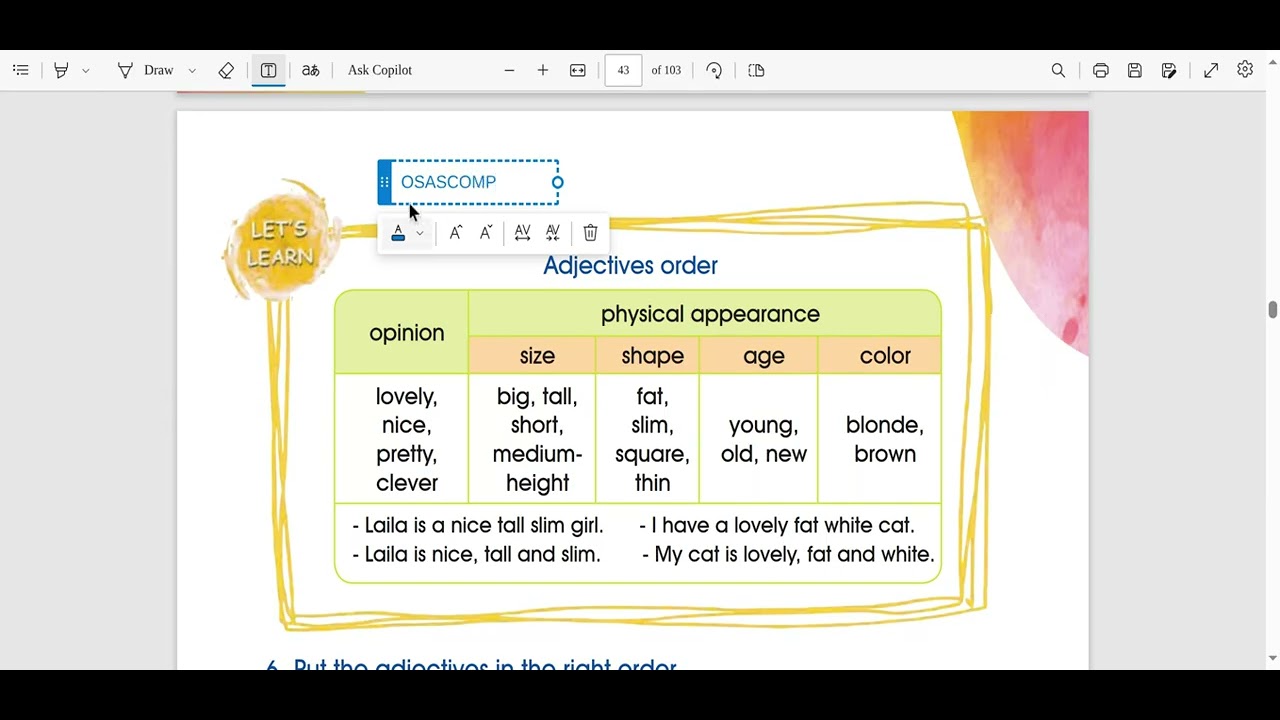Expand the Draw options dropdown
1280x720 pixels.
[192, 71]
